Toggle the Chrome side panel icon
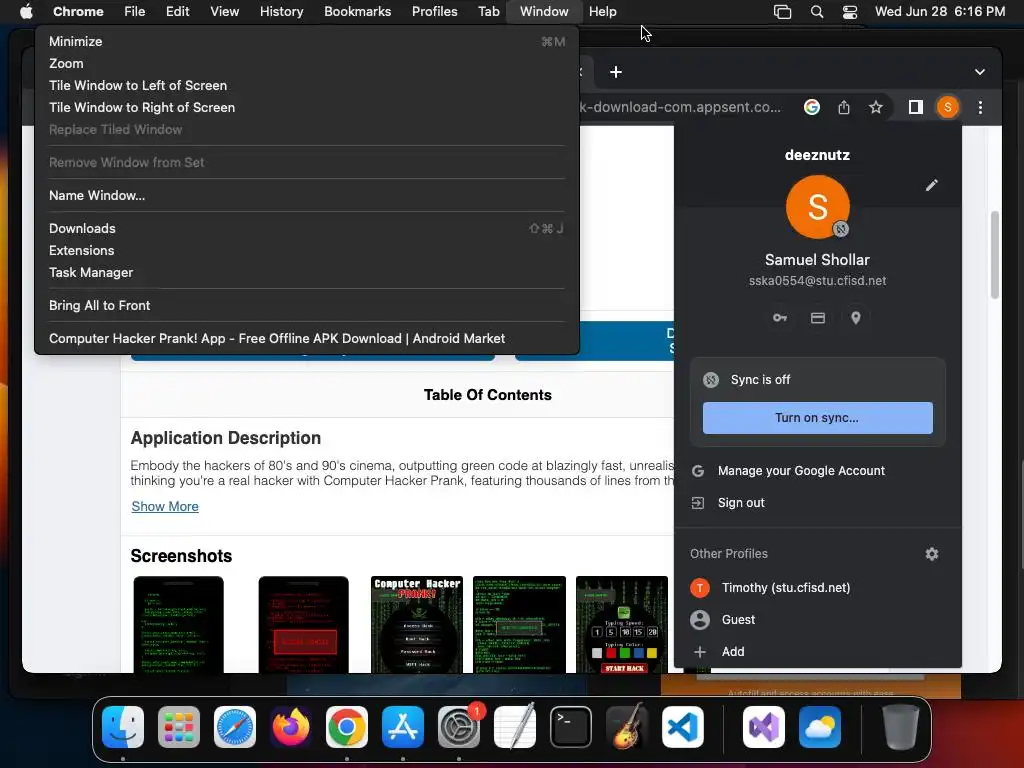 pyautogui.click(x=916, y=107)
